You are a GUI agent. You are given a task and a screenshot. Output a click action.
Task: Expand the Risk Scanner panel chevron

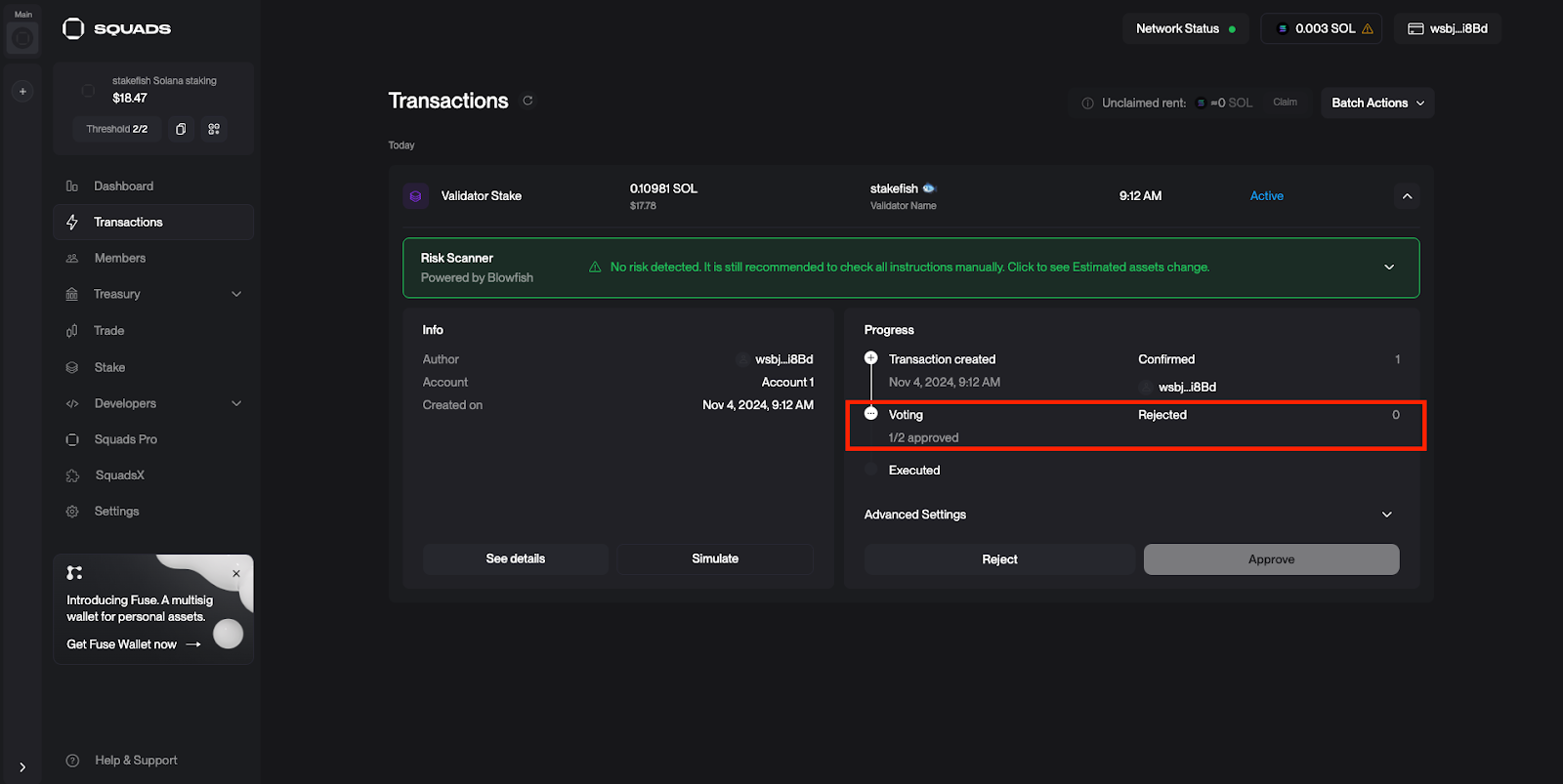[1389, 268]
